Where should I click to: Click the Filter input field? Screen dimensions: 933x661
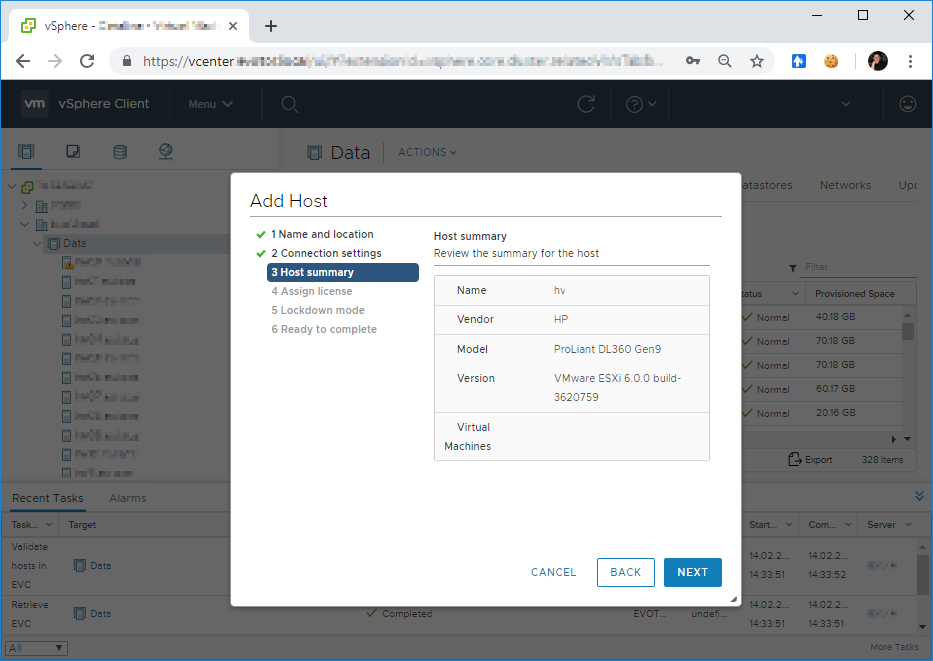(x=860, y=267)
